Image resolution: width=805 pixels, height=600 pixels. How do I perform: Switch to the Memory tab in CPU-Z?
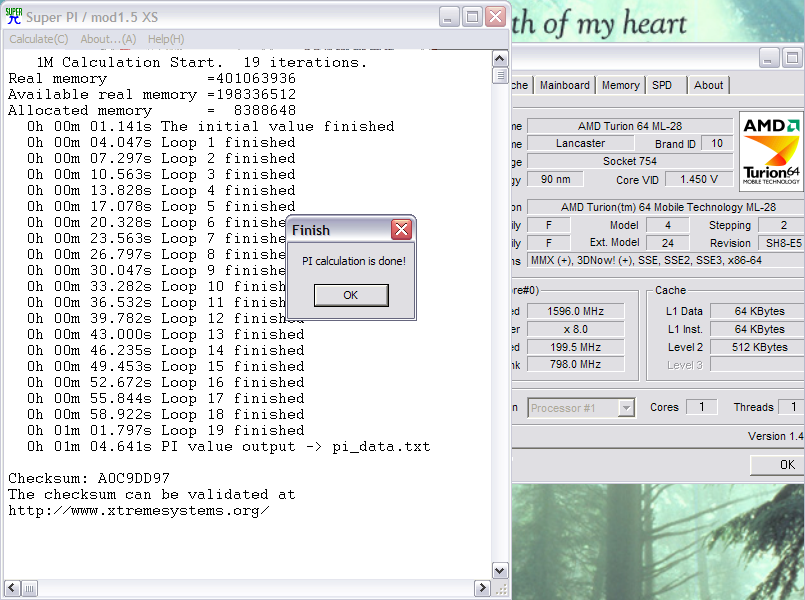620,85
